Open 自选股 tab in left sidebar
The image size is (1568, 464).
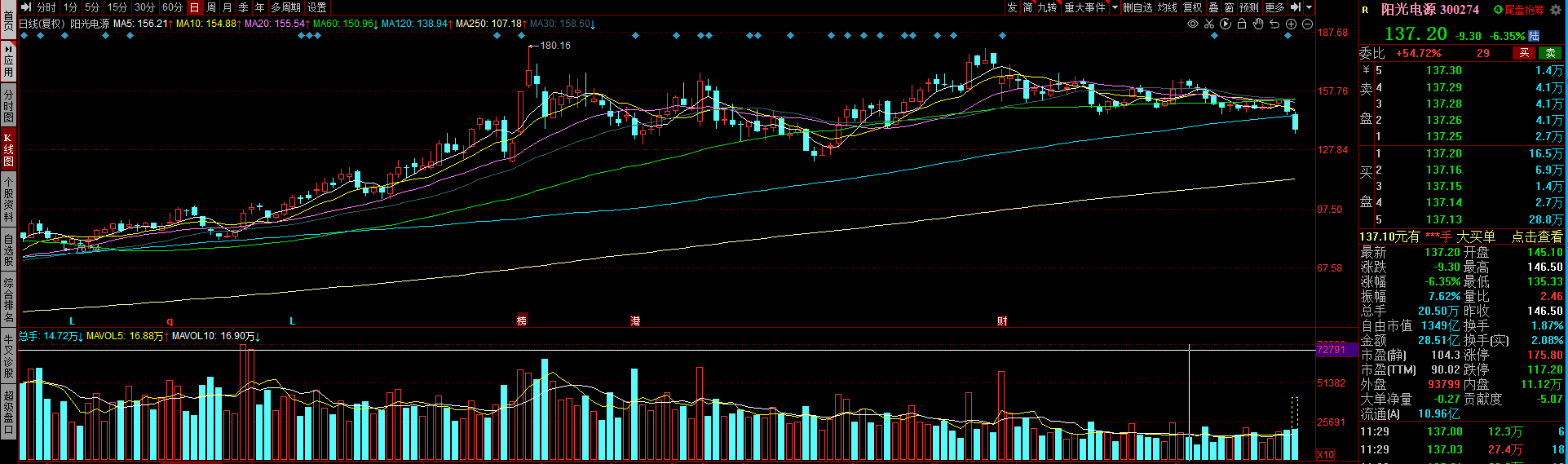(8, 251)
